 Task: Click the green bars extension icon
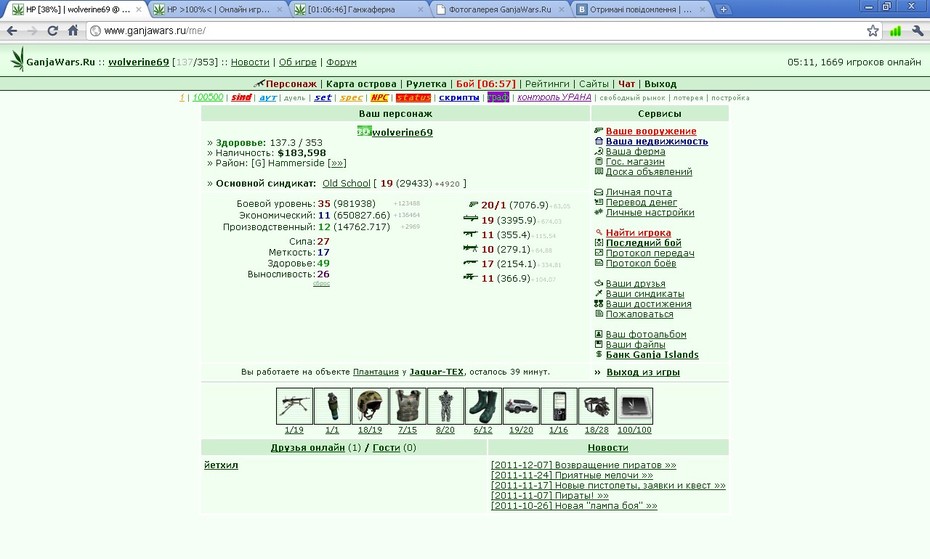coord(896,31)
